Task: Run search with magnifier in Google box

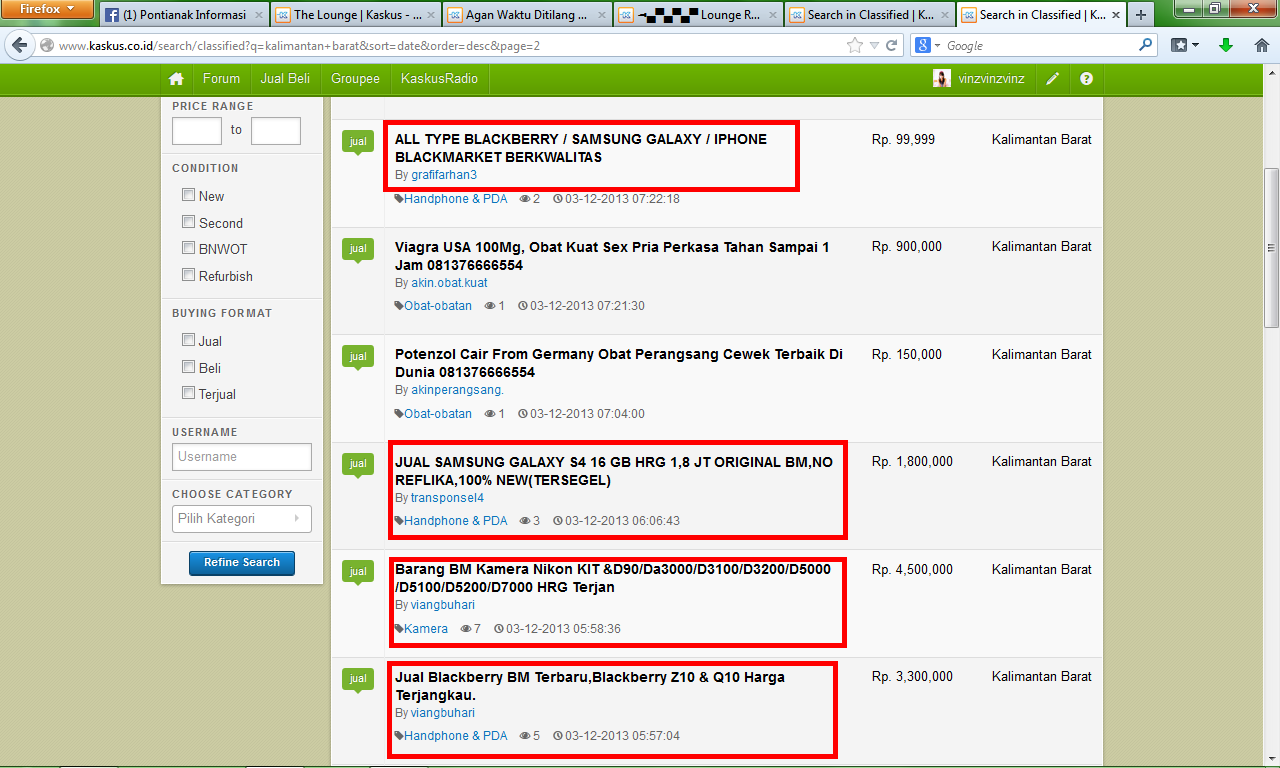Action: pyautogui.click(x=1146, y=45)
